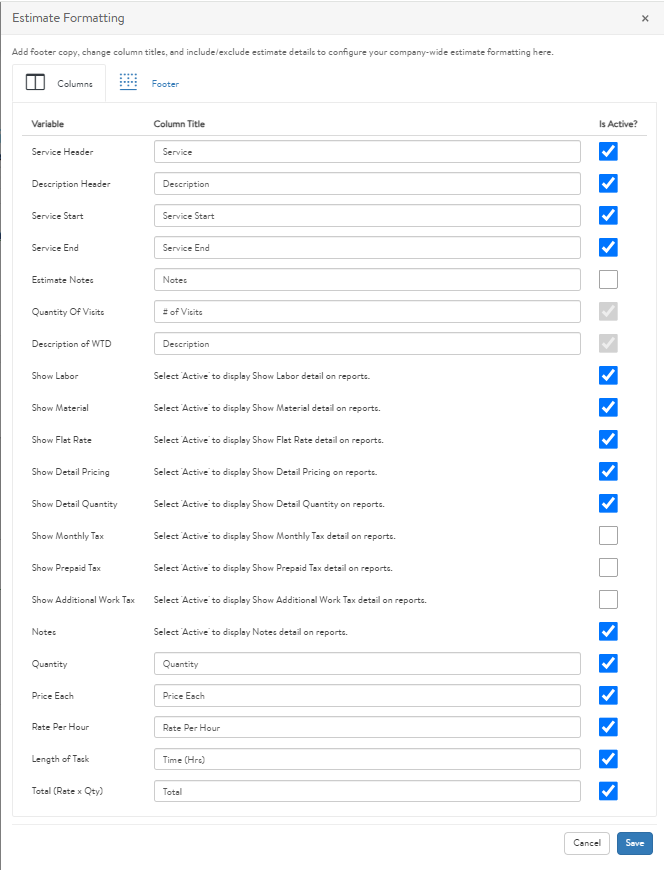The image size is (664, 870).
Task: Edit the Service Start title field
Action: point(367,216)
